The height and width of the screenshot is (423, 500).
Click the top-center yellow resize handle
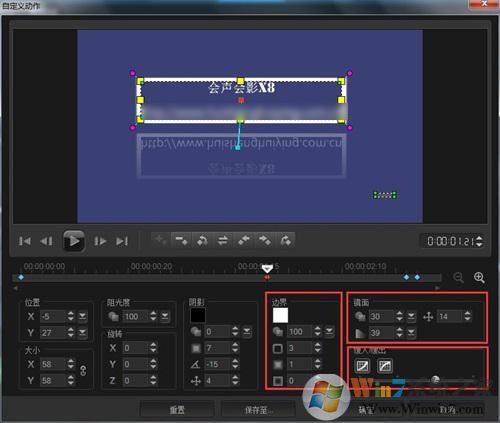240,81
